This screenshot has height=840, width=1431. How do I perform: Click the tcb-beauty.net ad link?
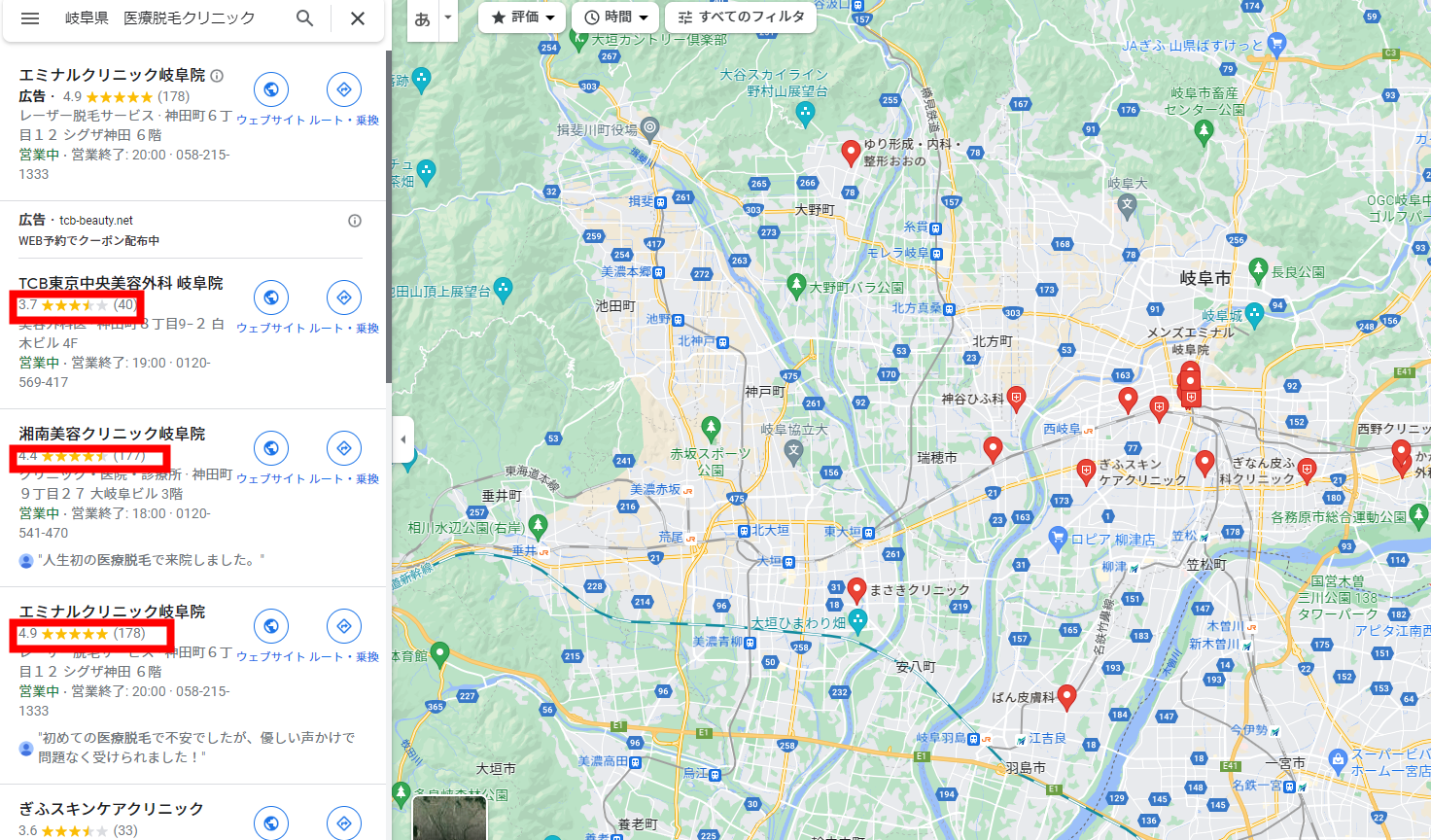tap(96, 221)
